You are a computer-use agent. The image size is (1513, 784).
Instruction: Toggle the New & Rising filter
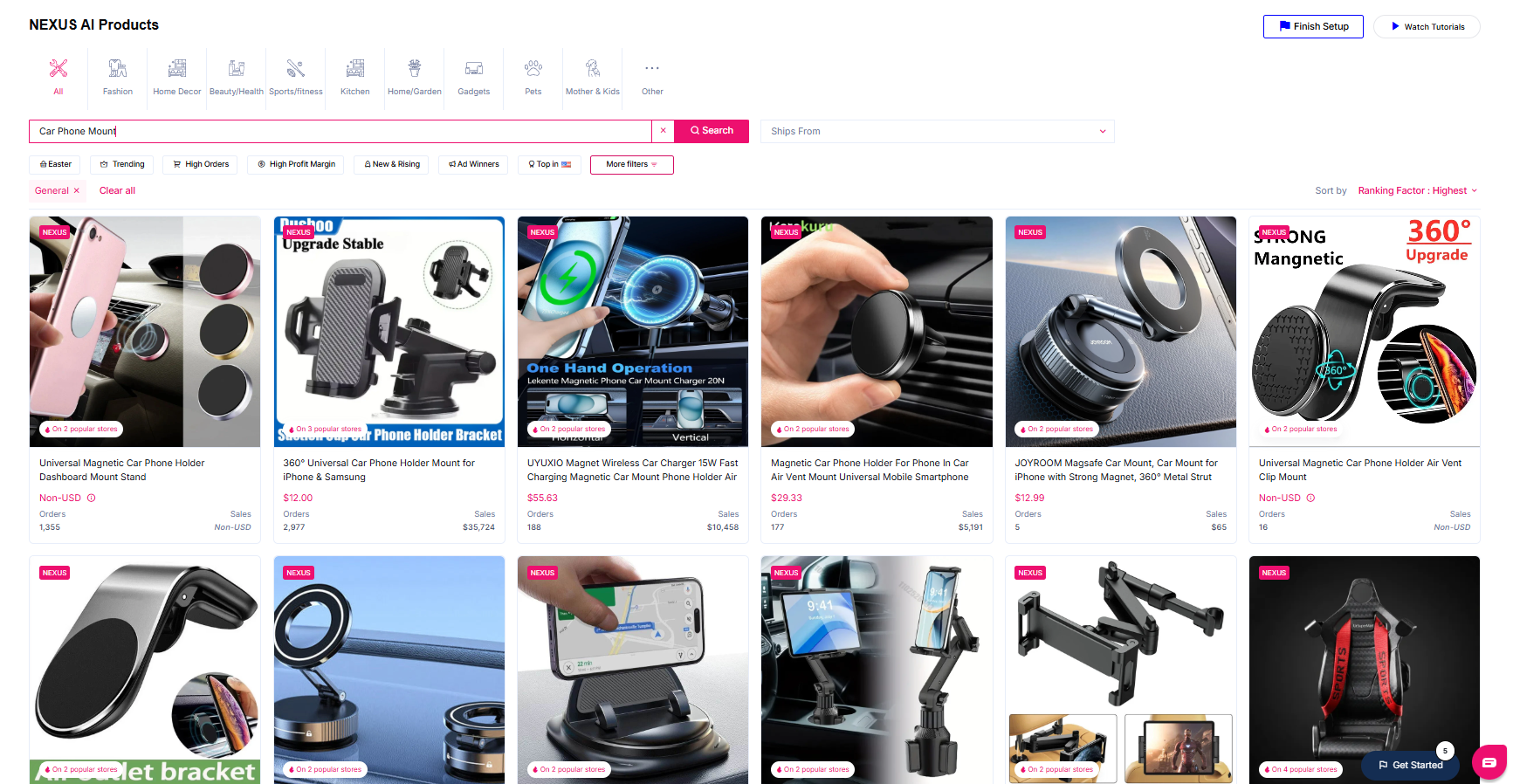(x=391, y=164)
